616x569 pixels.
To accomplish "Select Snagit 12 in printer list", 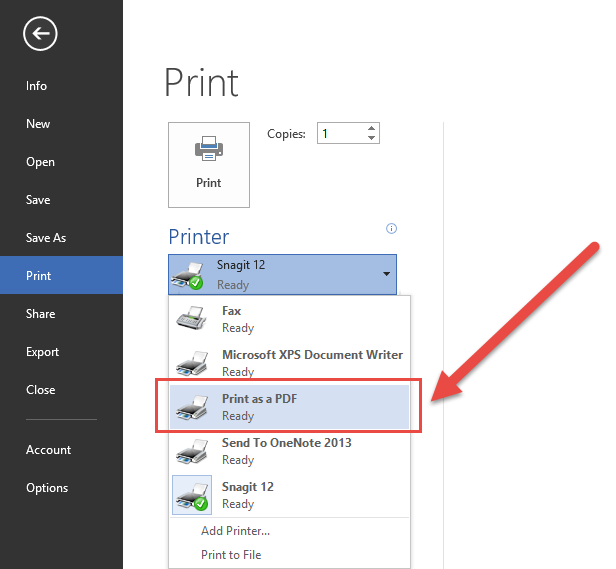I will (290, 495).
